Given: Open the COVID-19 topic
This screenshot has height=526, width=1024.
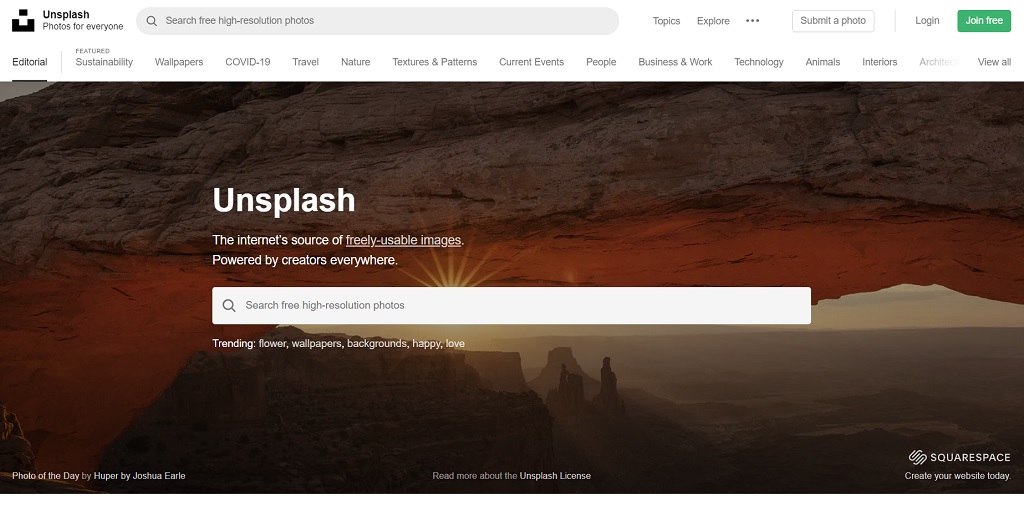Looking at the screenshot, I should (x=248, y=62).
